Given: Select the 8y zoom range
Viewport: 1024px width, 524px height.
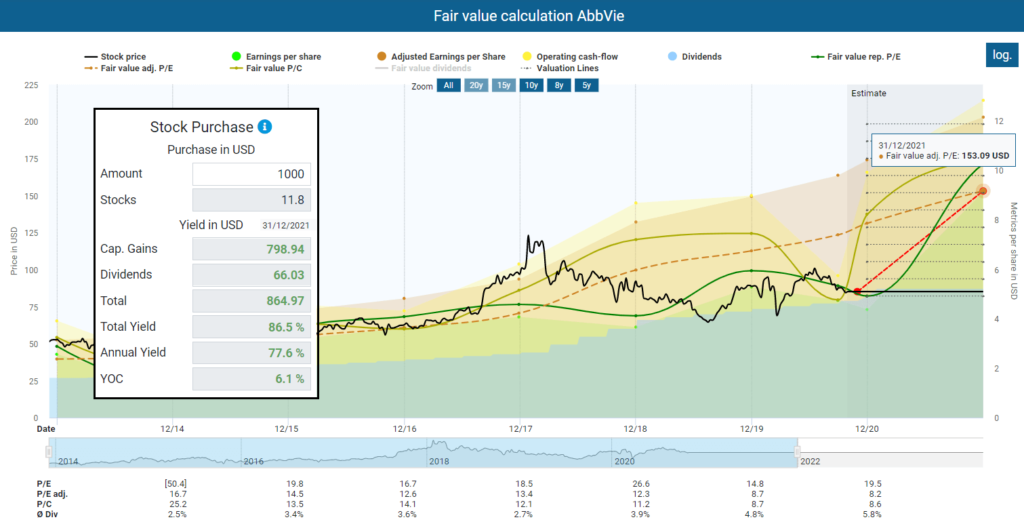Looking at the screenshot, I should (x=559, y=86).
